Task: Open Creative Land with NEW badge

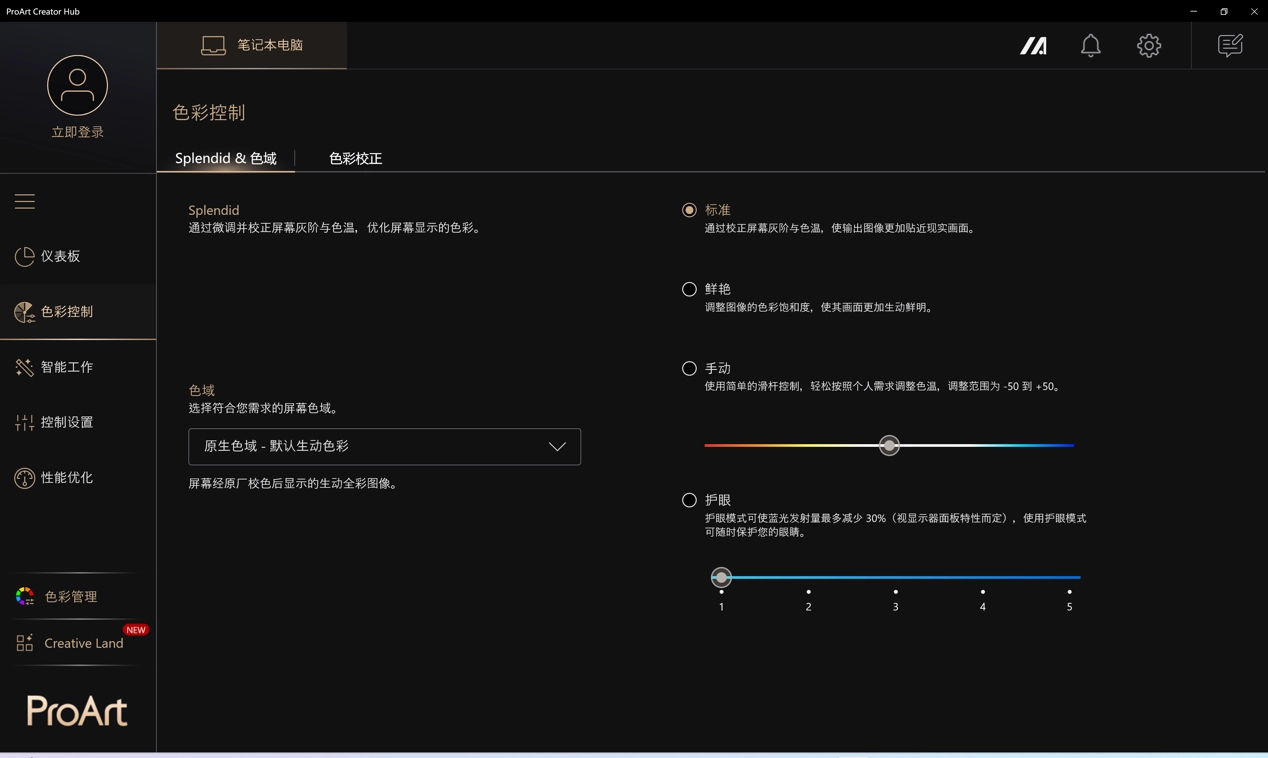Action: [x=83, y=643]
